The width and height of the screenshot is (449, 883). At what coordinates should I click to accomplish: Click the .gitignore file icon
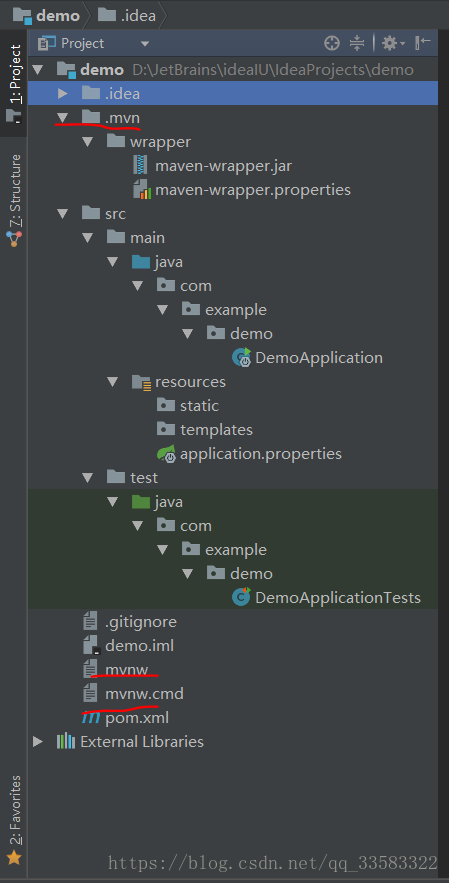click(90, 622)
